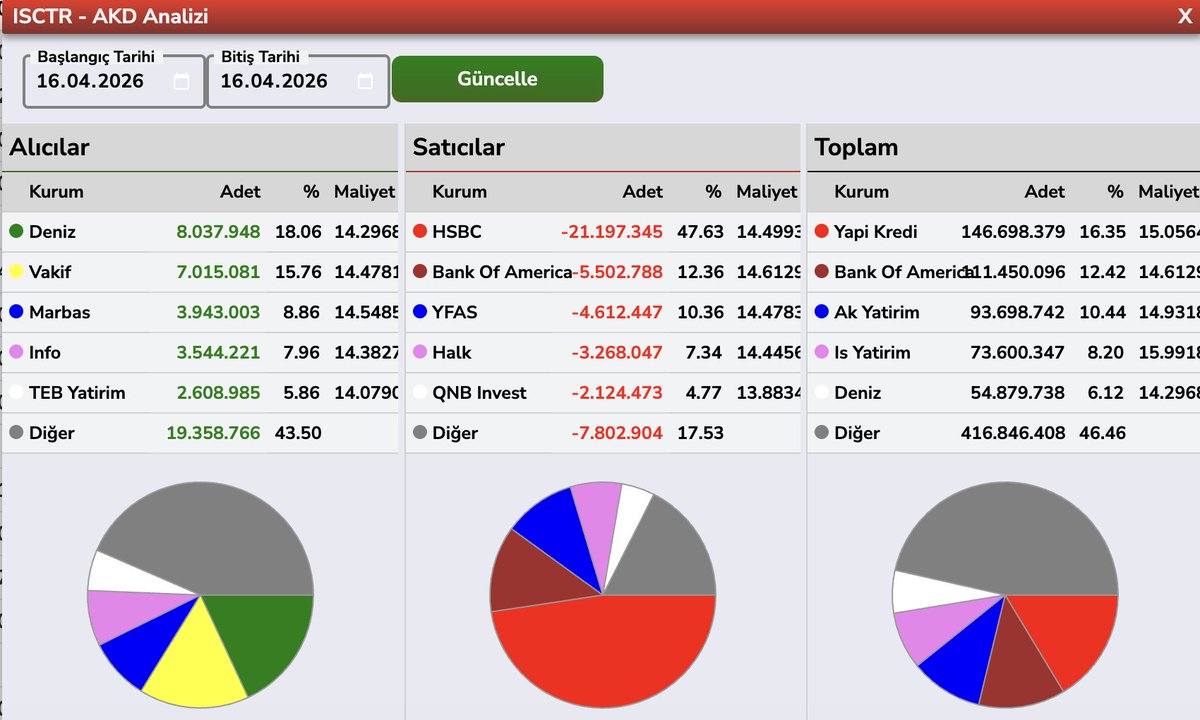Viewport: 1200px width, 720px height.
Task: Open calendar picker in Bitiş Tarihi field
Action: pyautogui.click(x=365, y=82)
